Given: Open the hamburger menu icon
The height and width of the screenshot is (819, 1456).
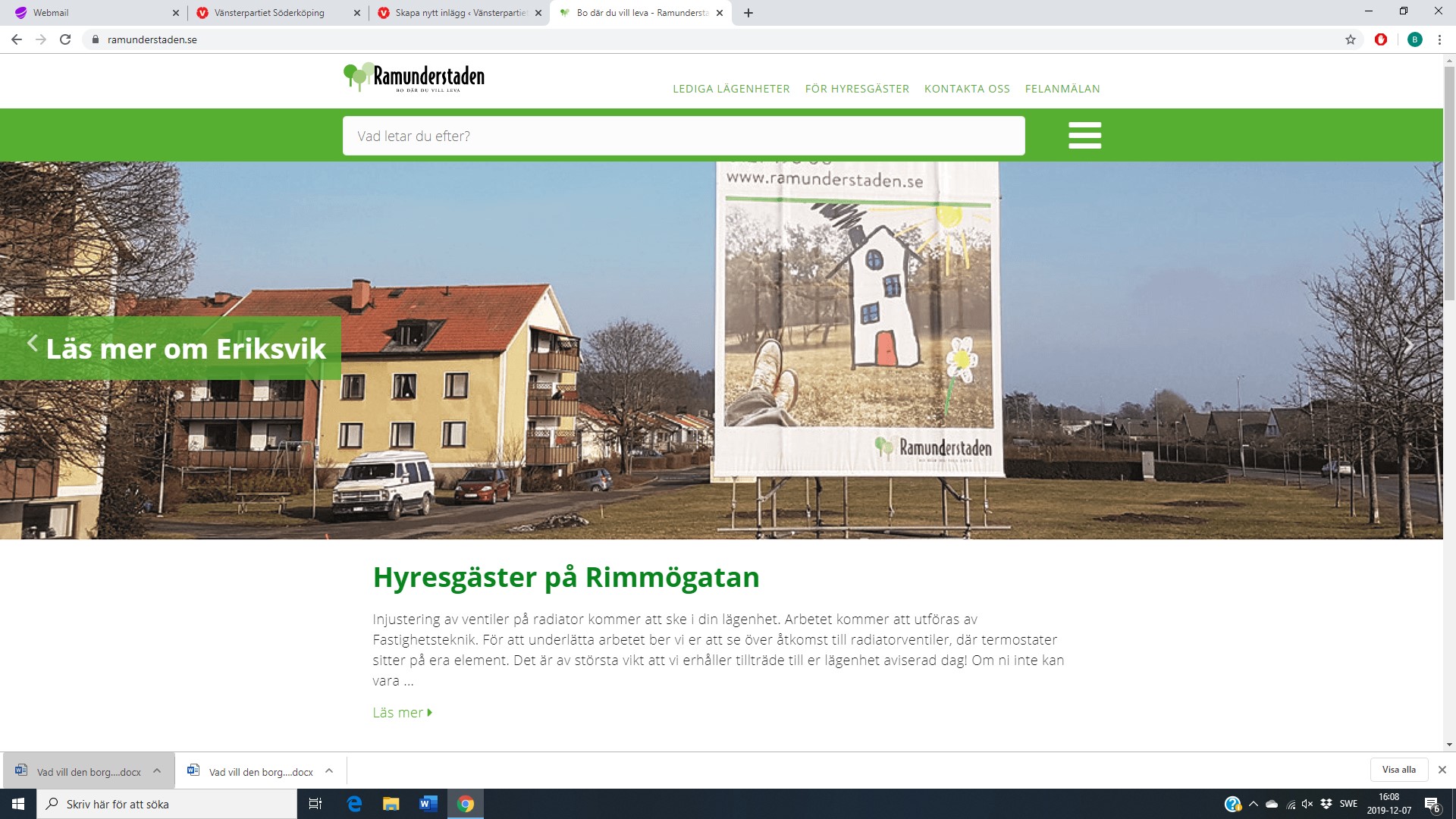Looking at the screenshot, I should coord(1084,135).
